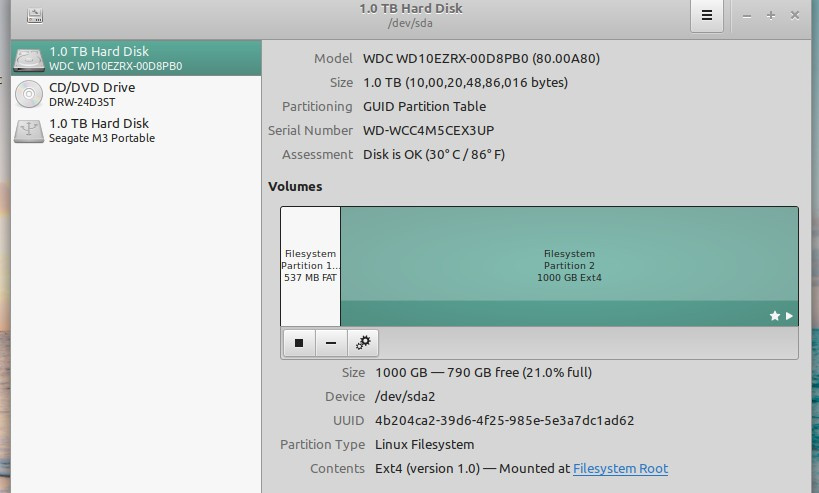Click the serial number WD-WCC4M5CEX3UP
This screenshot has height=493, width=819.
pos(428,131)
